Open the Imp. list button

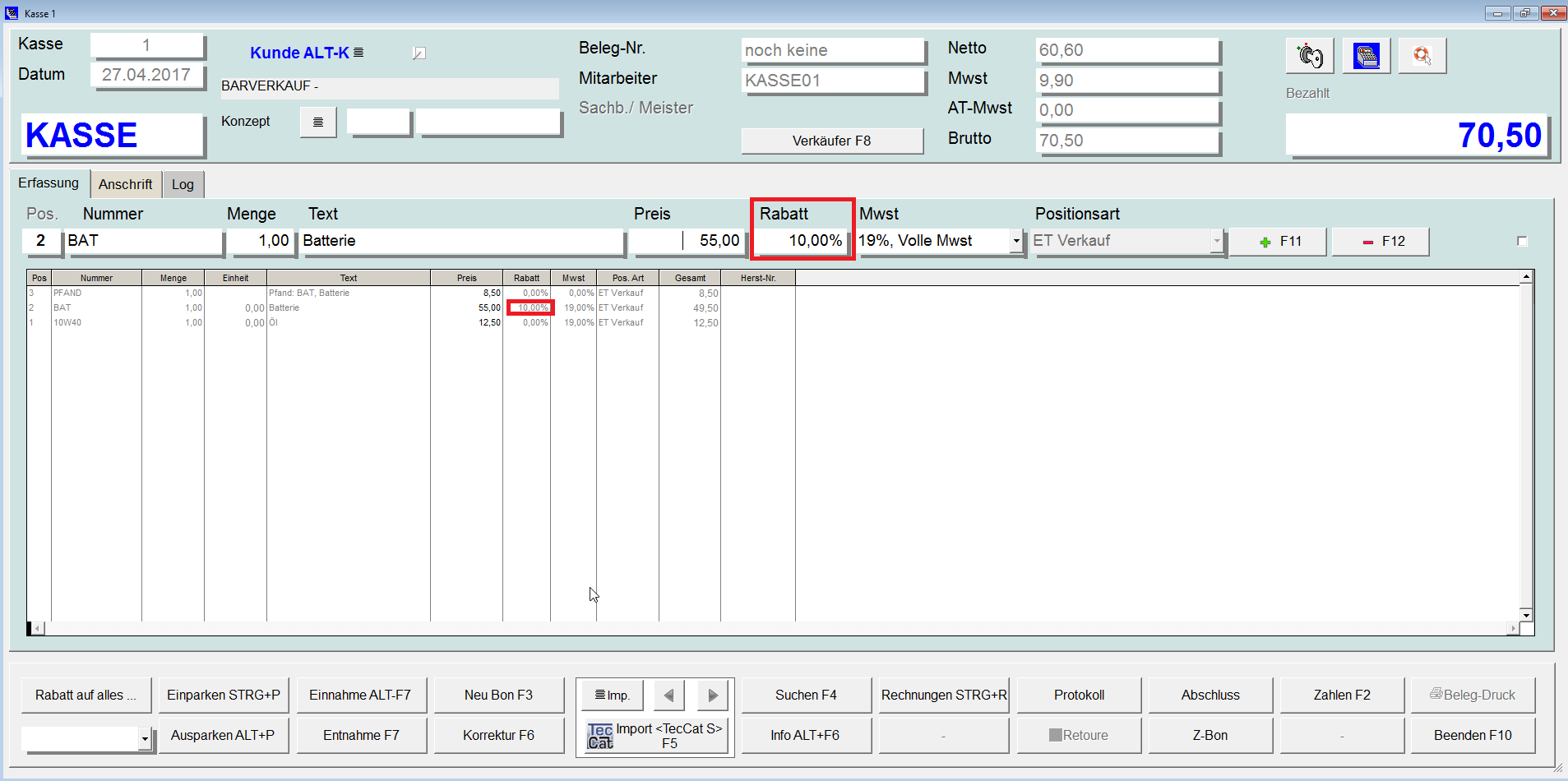point(613,696)
